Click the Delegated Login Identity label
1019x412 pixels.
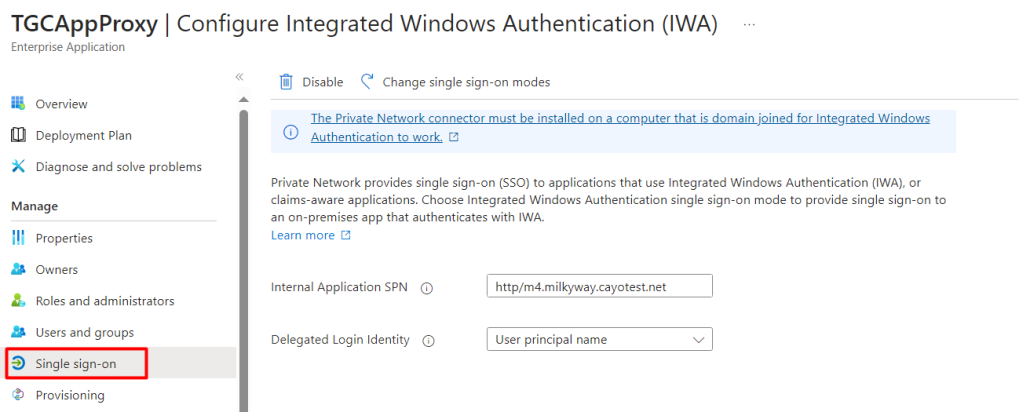coord(340,339)
